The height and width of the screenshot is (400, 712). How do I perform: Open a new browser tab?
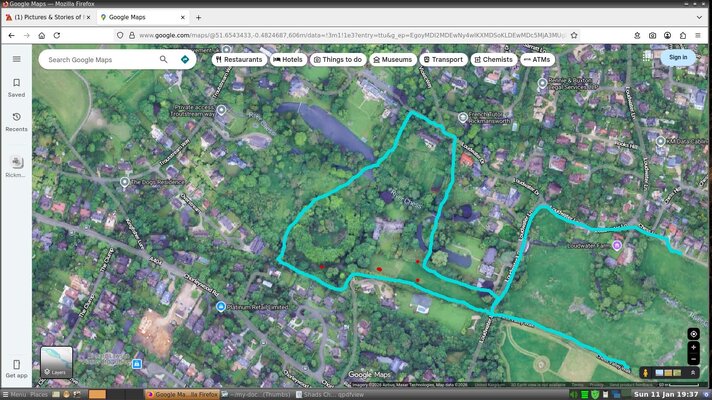[198, 17]
